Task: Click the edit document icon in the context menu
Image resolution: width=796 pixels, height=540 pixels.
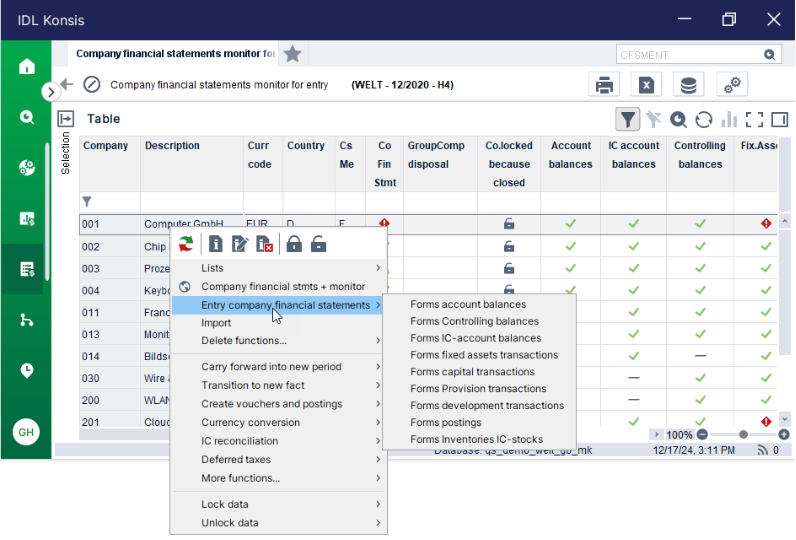Action: tap(240, 244)
